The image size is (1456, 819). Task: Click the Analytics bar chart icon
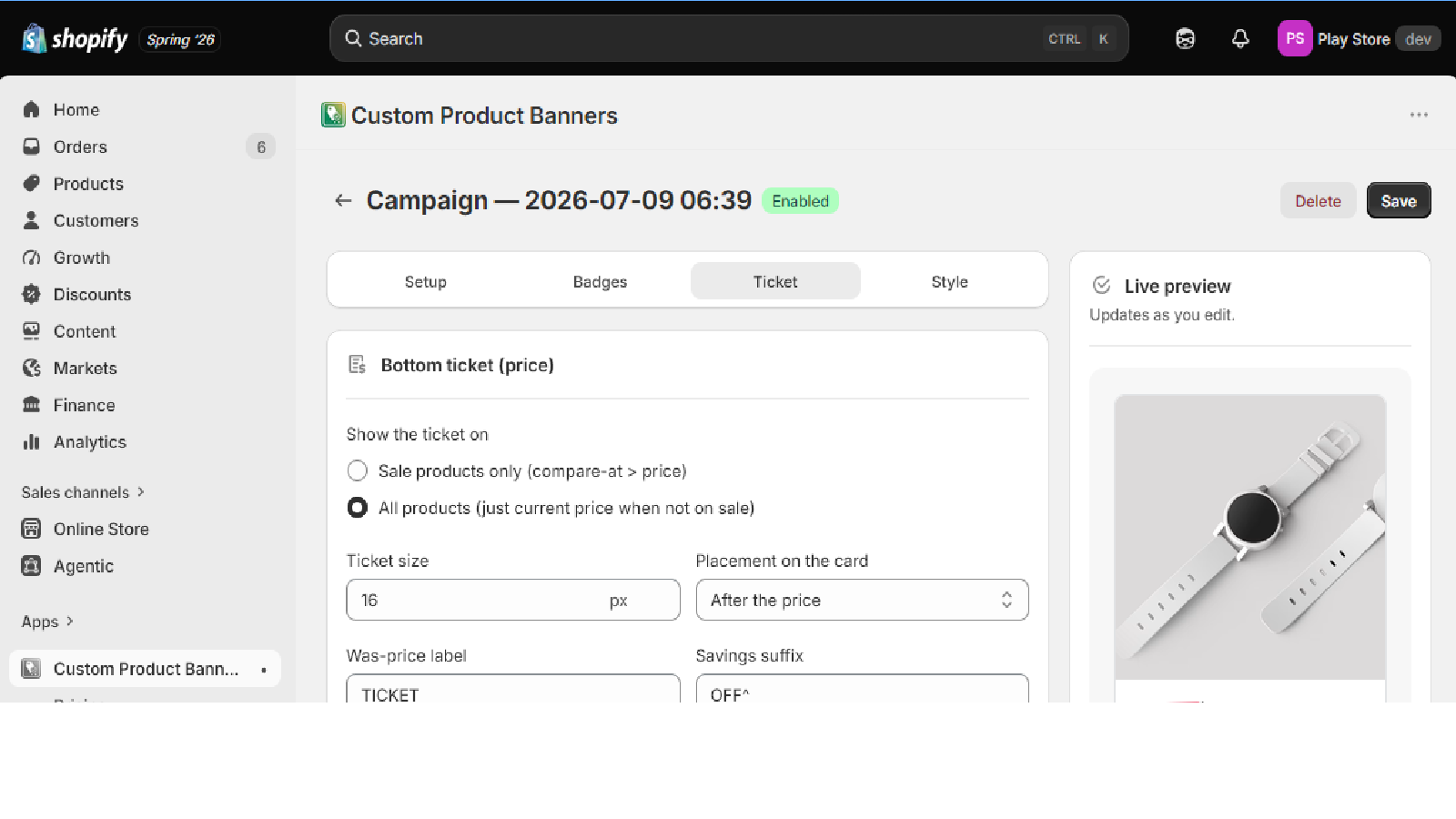click(32, 441)
